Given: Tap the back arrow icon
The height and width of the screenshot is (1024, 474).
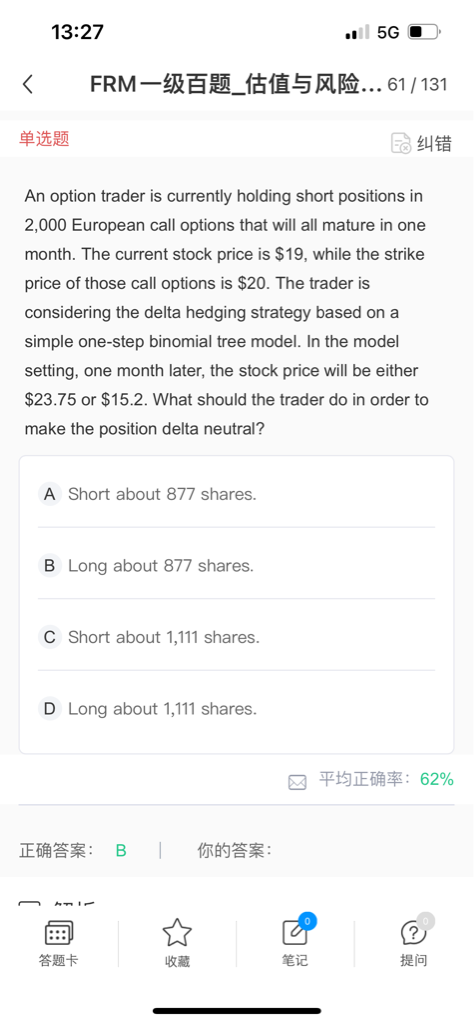Looking at the screenshot, I should (x=27, y=85).
